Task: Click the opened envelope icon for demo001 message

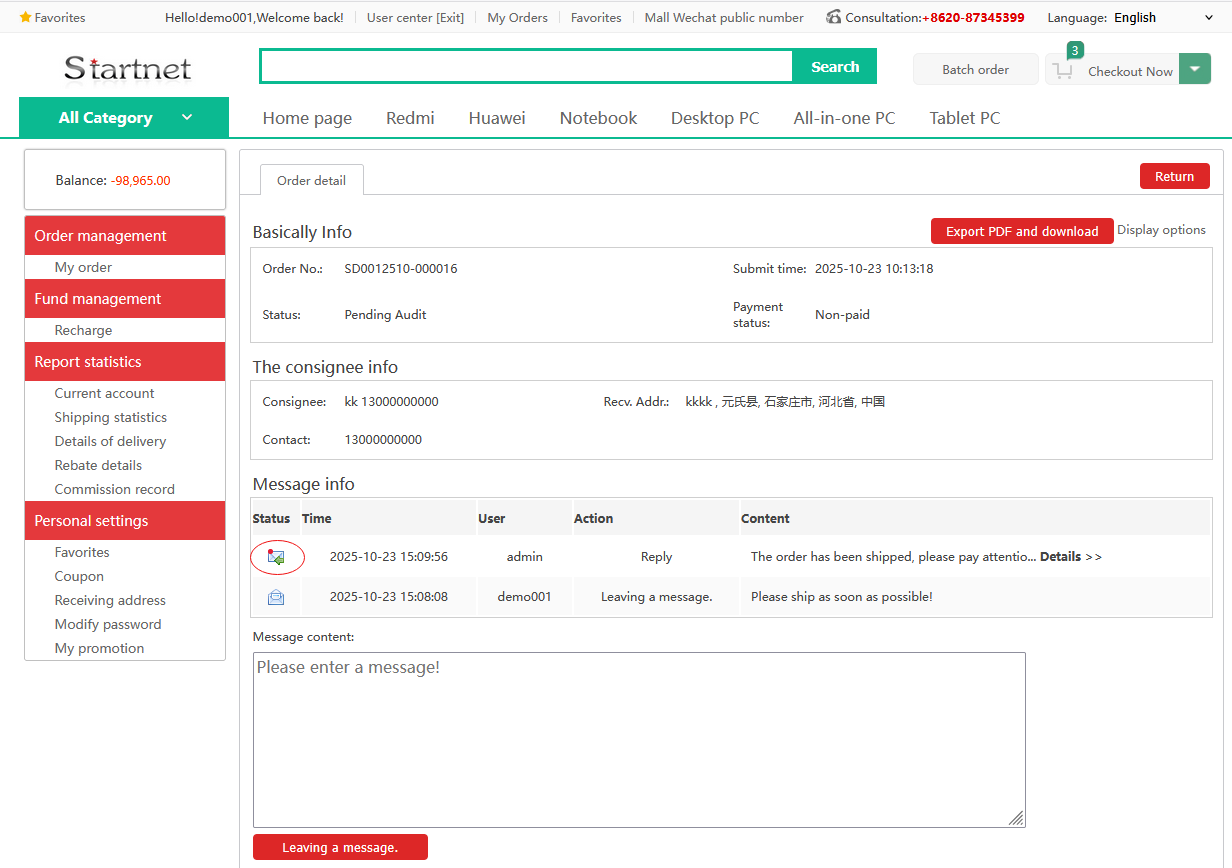Action: 276,597
